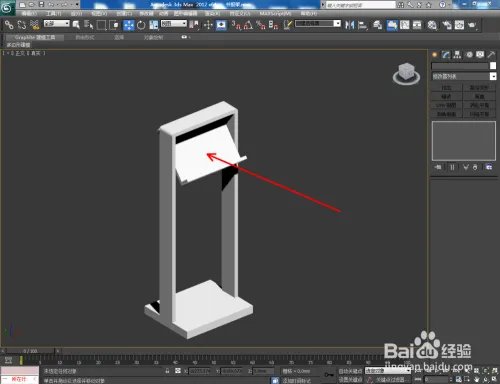Activate the Select and Rotate tool
This screenshot has width=500, height=384.
[x=141, y=25]
